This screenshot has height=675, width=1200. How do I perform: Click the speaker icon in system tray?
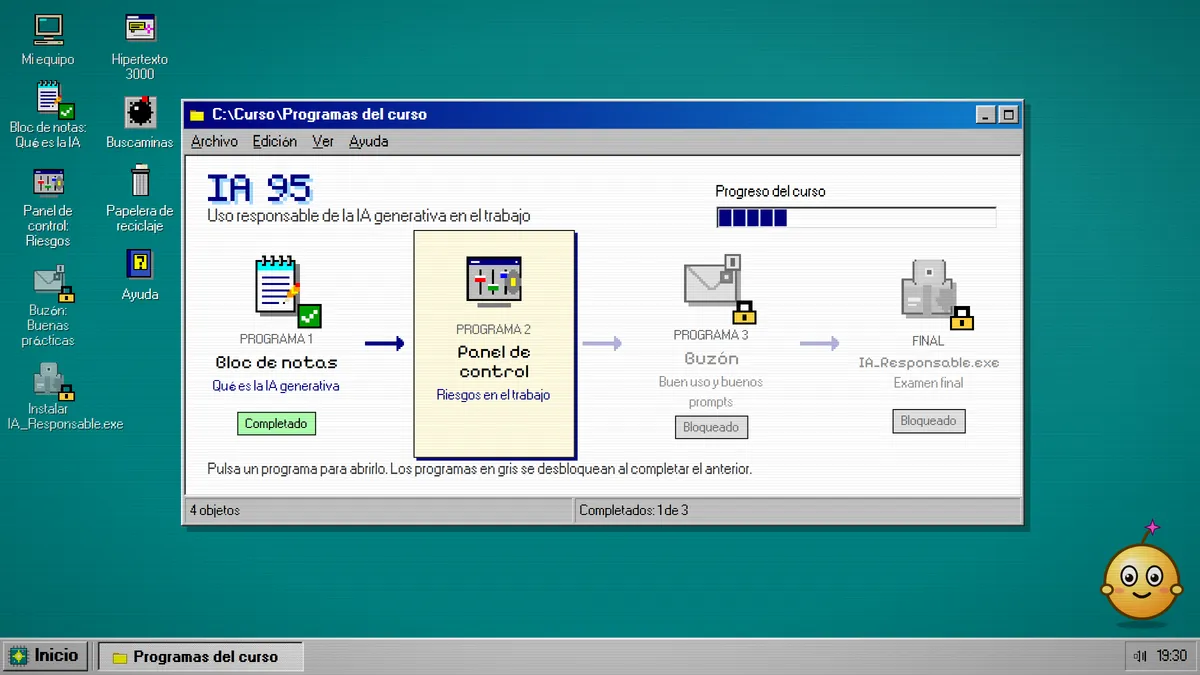click(1141, 656)
